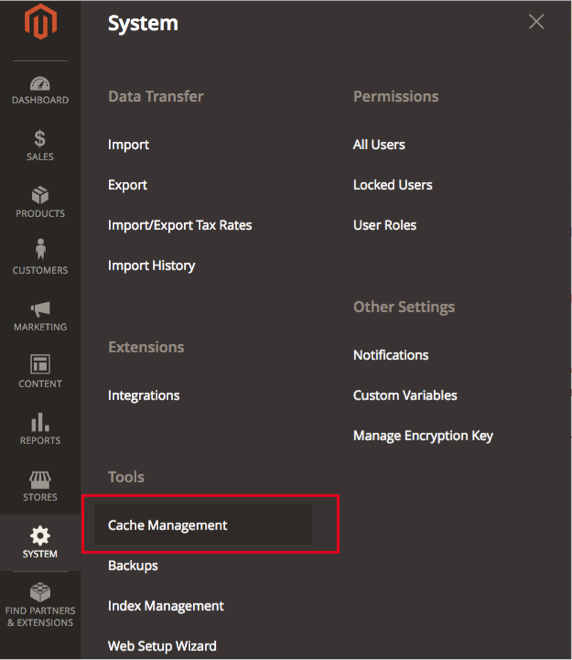
Task: Open Custom Variables
Action: pyautogui.click(x=405, y=396)
